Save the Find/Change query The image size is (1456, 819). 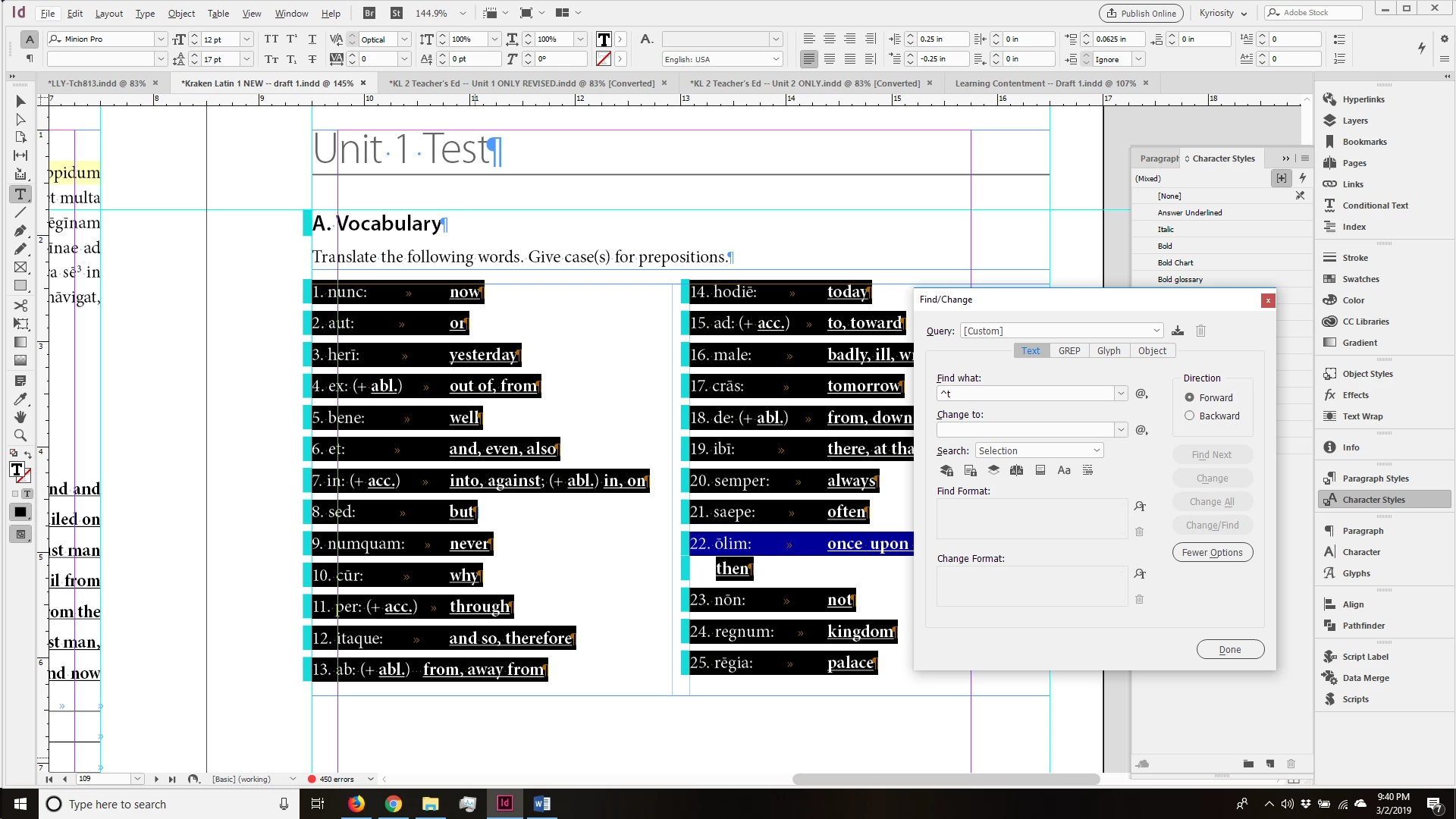tap(1178, 331)
